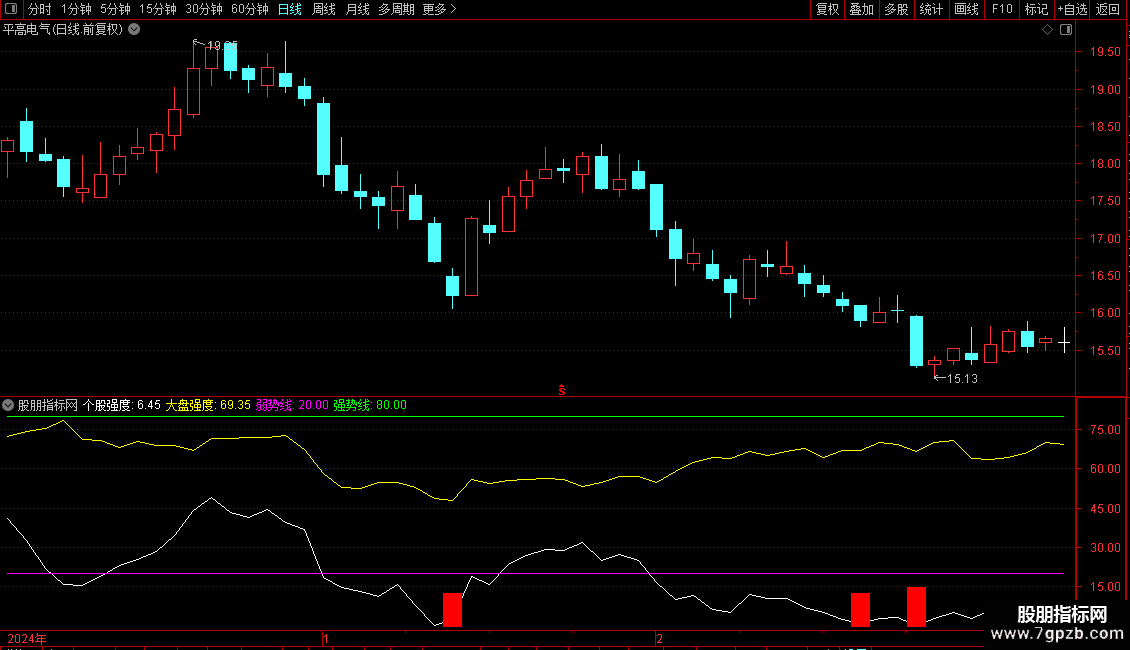Expand the 更多 periods menu

click(439, 9)
